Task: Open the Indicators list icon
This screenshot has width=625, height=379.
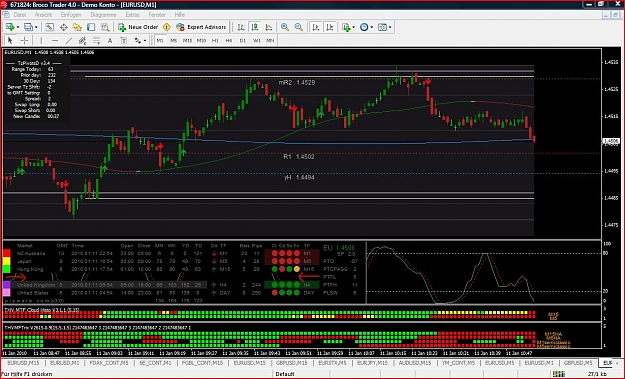Action: (x=346, y=27)
